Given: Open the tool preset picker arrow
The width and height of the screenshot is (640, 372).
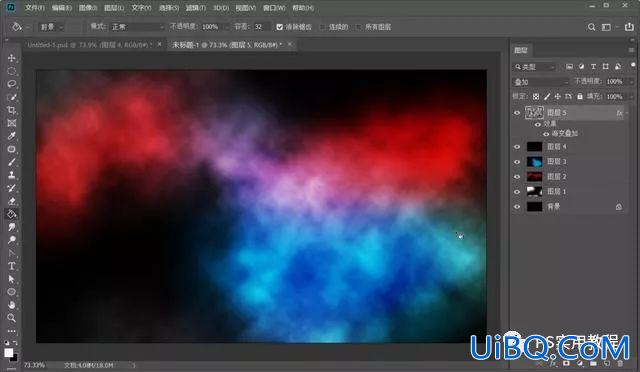Looking at the screenshot, I should pyautogui.click(x=28, y=27).
